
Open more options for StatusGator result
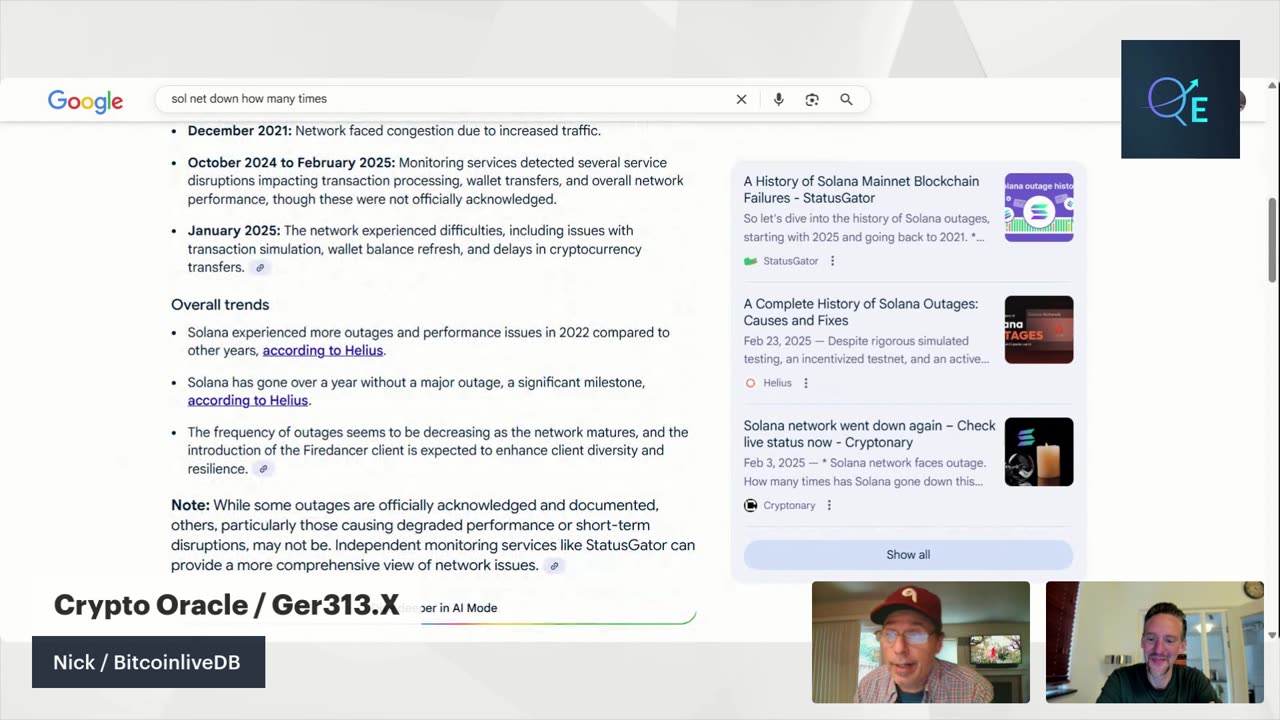coord(832,261)
